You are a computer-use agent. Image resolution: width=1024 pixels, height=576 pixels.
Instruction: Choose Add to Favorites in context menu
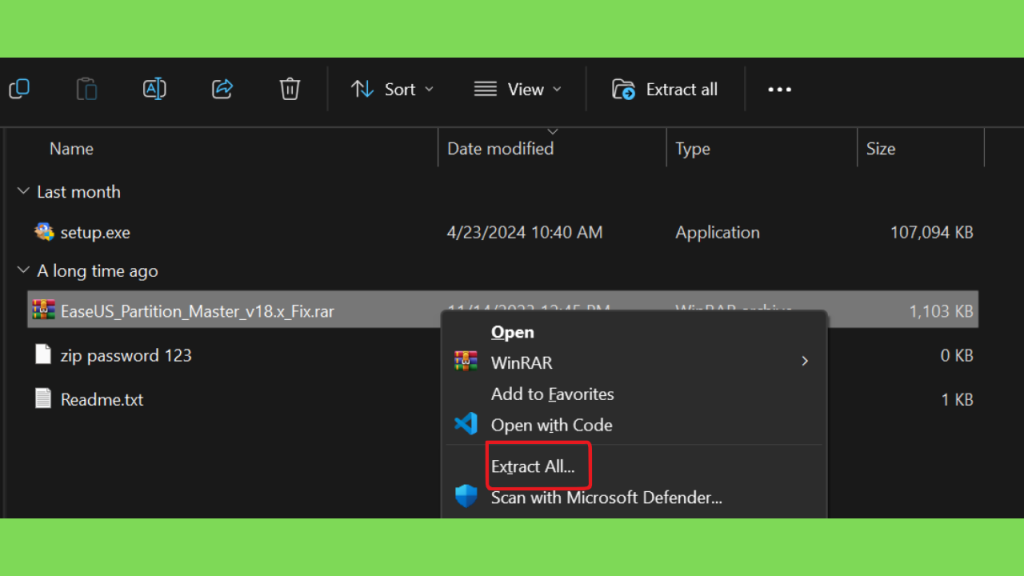pos(552,394)
